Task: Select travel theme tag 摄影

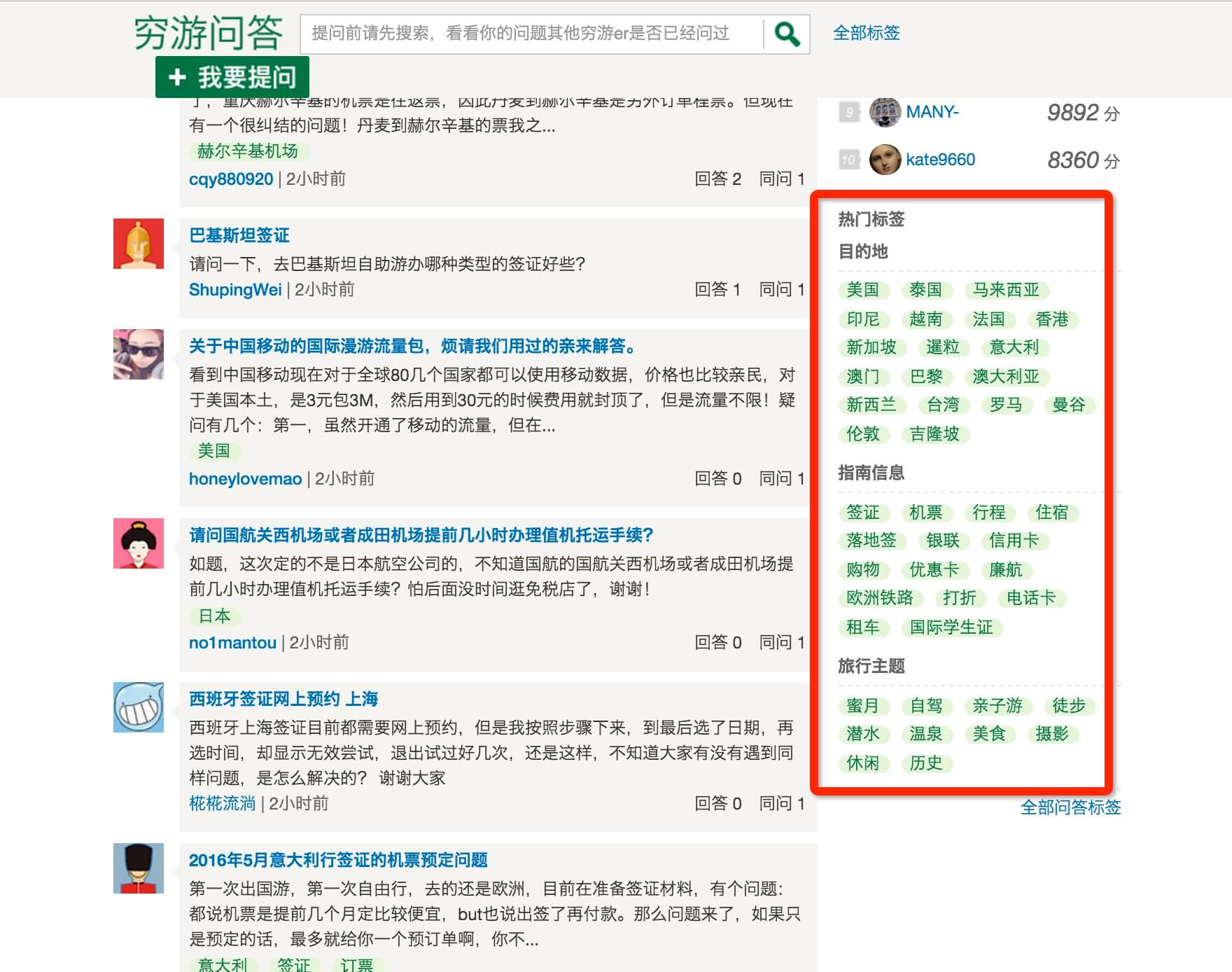Action: [1052, 734]
